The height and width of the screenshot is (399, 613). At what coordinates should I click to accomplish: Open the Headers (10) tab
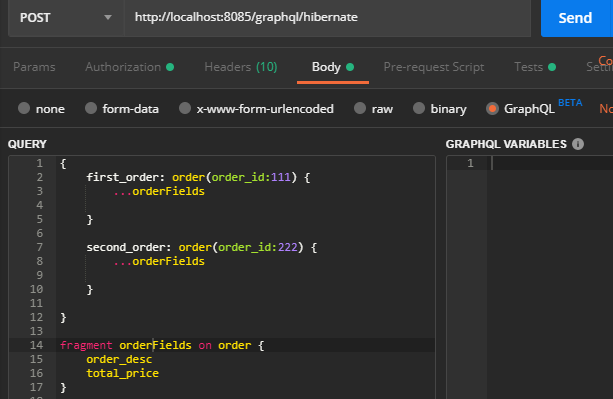[x=240, y=67]
